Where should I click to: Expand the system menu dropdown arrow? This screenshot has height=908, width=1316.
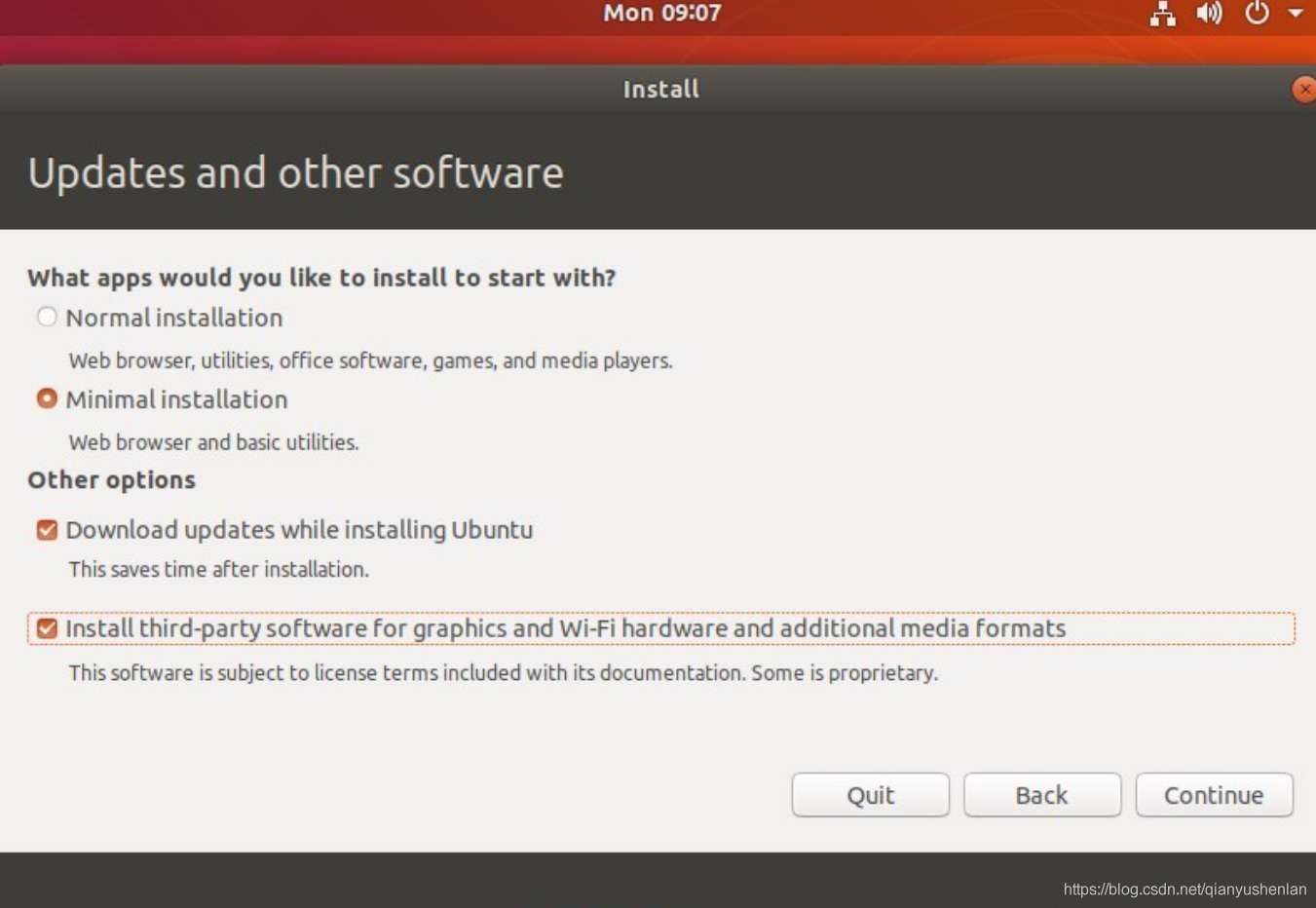tap(1296, 13)
